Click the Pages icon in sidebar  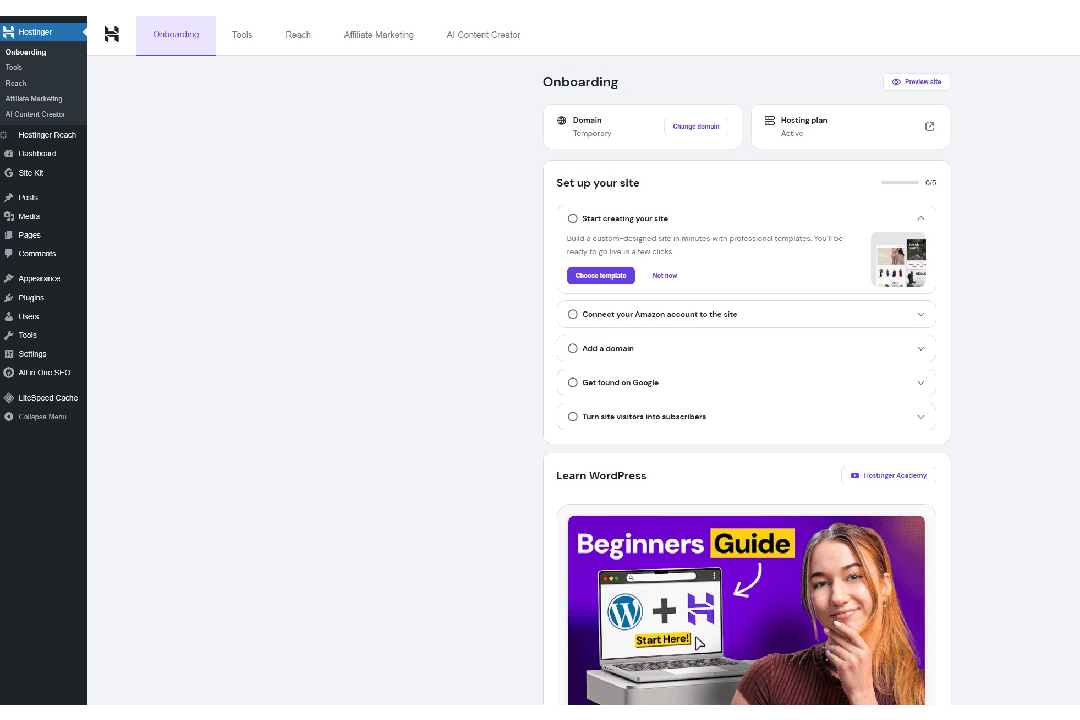[8, 235]
